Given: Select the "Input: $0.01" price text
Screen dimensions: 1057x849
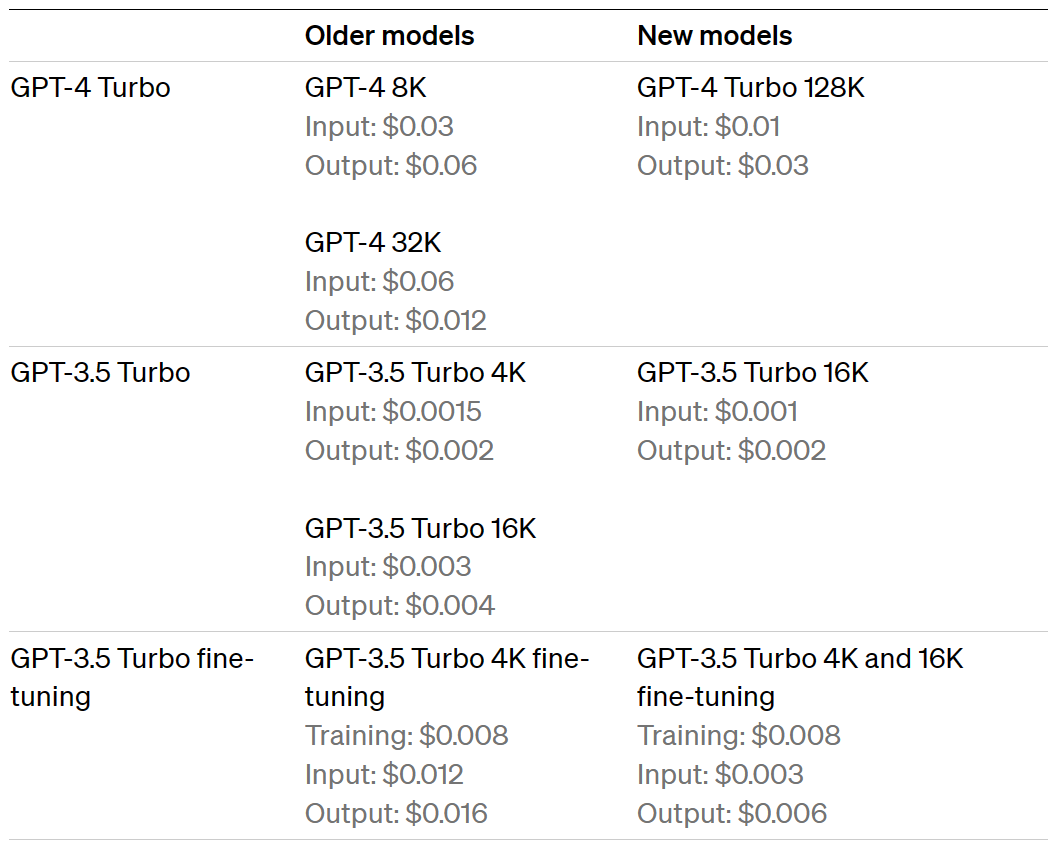Looking at the screenshot, I should pyautogui.click(x=708, y=127).
